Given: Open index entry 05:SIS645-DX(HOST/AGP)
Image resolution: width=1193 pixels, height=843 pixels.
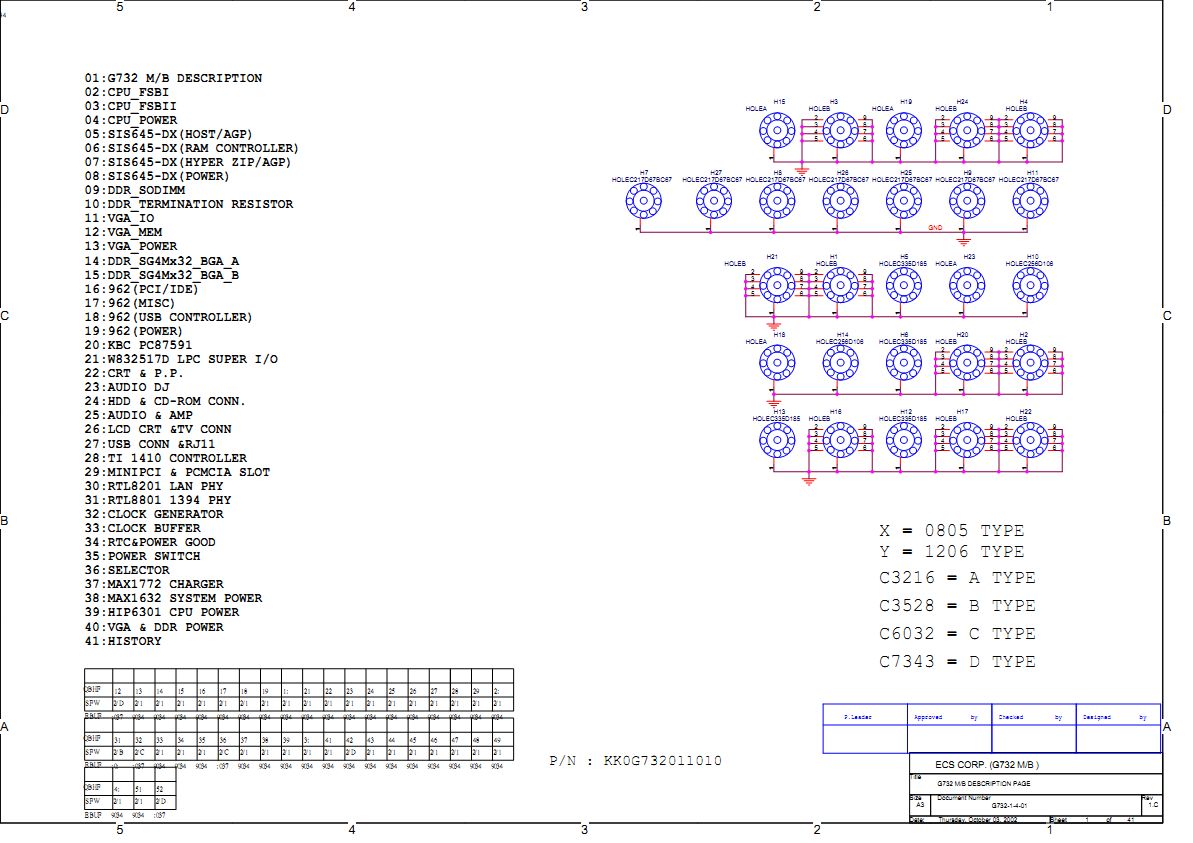Looking at the screenshot, I should coord(169,134).
